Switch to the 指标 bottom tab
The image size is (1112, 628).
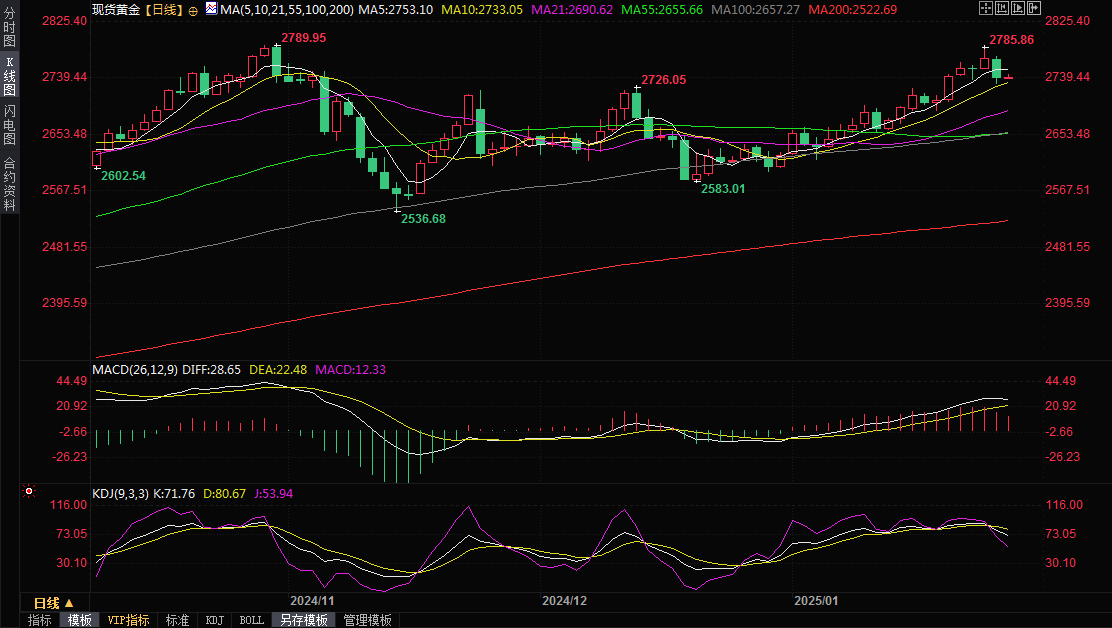pos(40,620)
